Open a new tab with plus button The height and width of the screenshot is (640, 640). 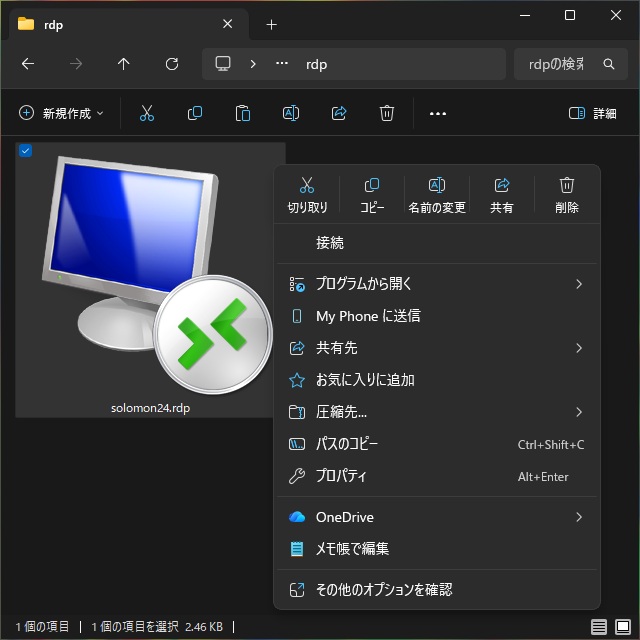point(271,24)
